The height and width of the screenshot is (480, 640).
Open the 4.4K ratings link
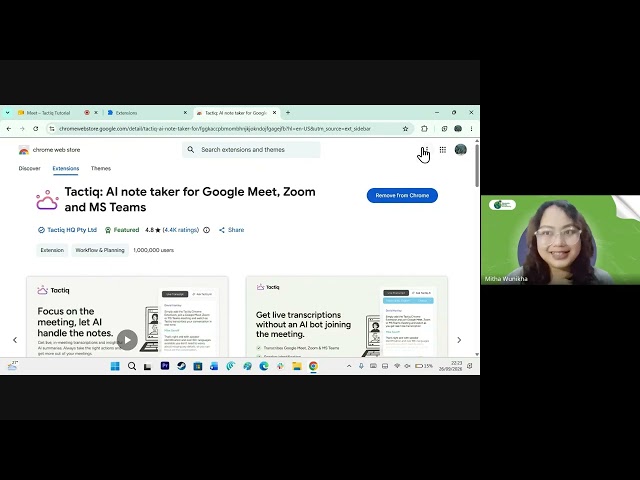tap(181, 230)
